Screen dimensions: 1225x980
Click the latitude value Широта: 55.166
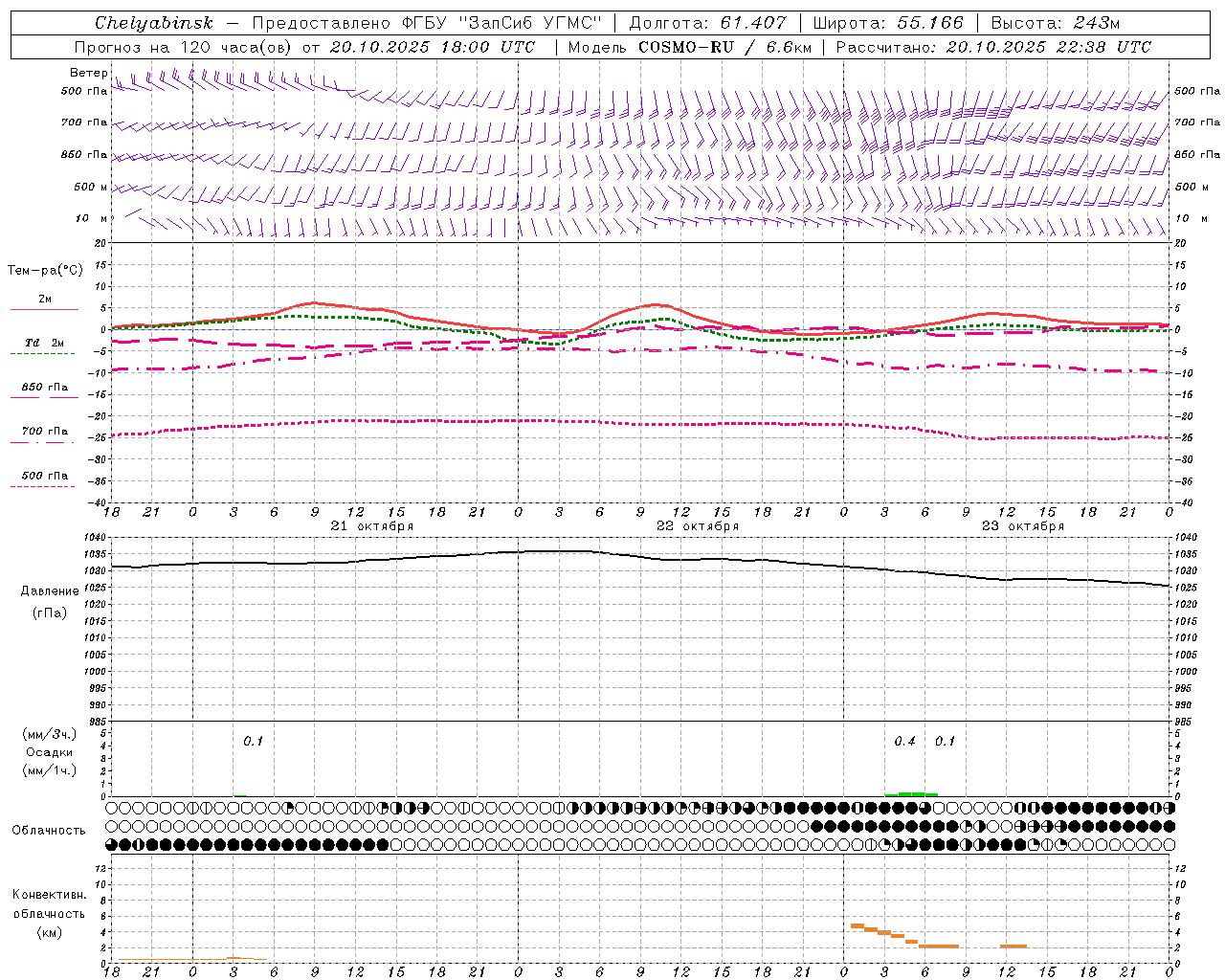[887, 23]
